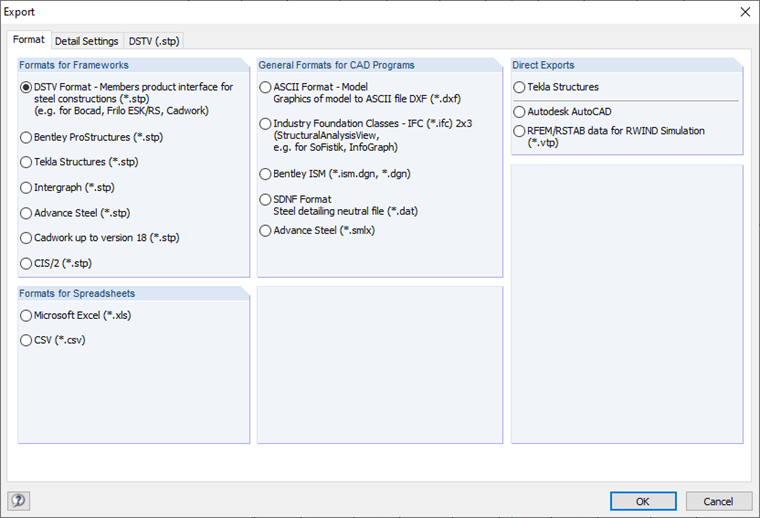Select DSTV Format members product interface option
The height and width of the screenshot is (518, 760).
click(26, 87)
